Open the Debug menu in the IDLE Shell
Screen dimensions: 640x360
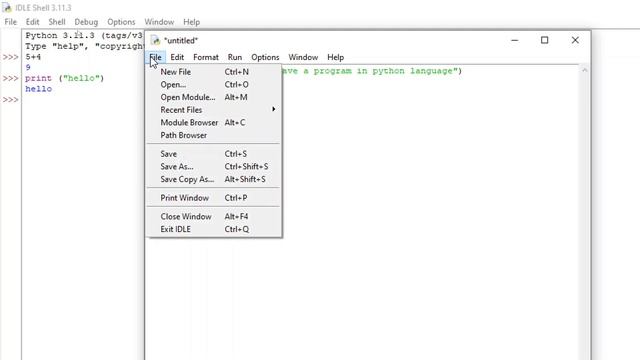(86, 22)
